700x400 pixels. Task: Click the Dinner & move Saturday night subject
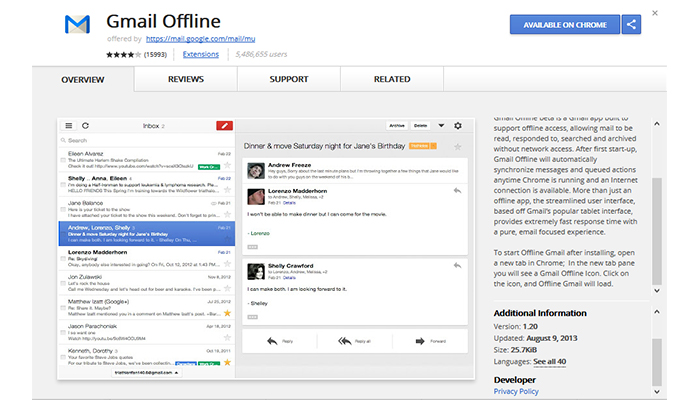324,146
